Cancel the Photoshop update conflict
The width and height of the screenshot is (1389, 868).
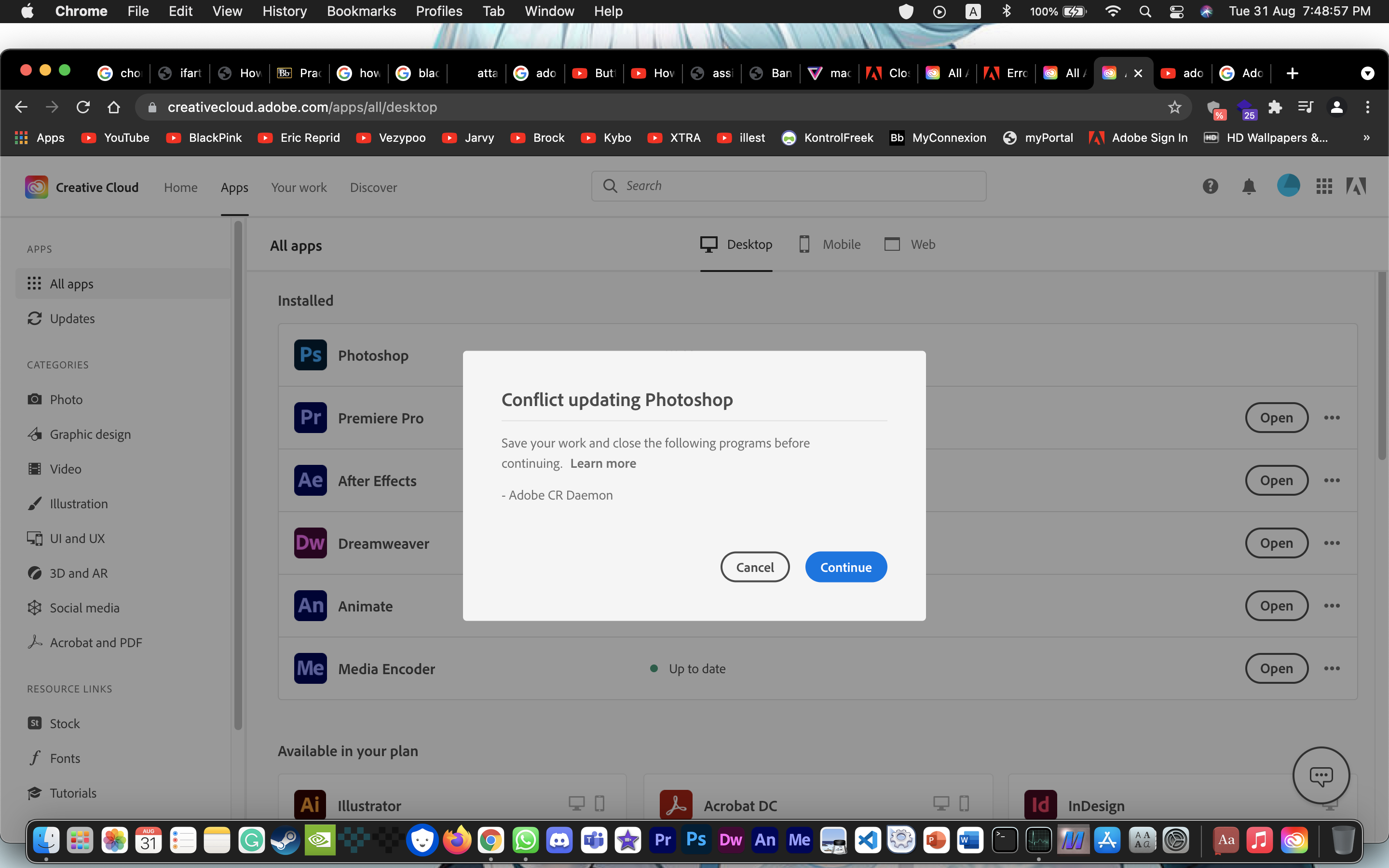pos(755,567)
